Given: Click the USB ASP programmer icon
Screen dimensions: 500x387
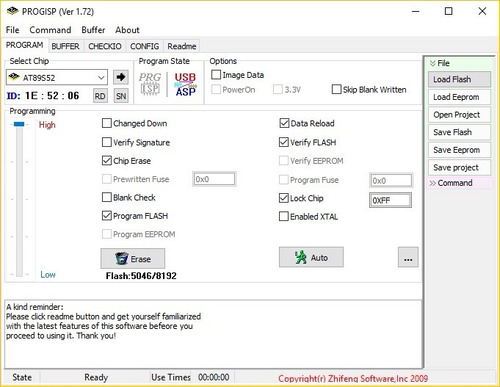Looking at the screenshot, I should point(185,84).
